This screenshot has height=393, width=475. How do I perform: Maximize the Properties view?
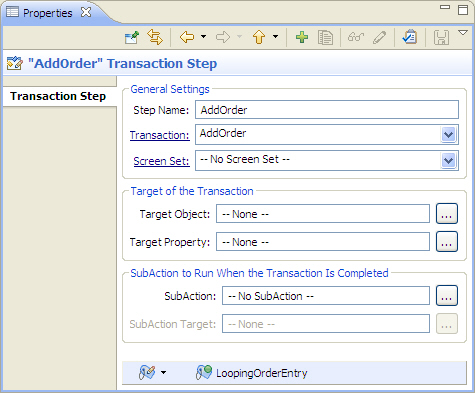pyautogui.click(x=463, y=10)
